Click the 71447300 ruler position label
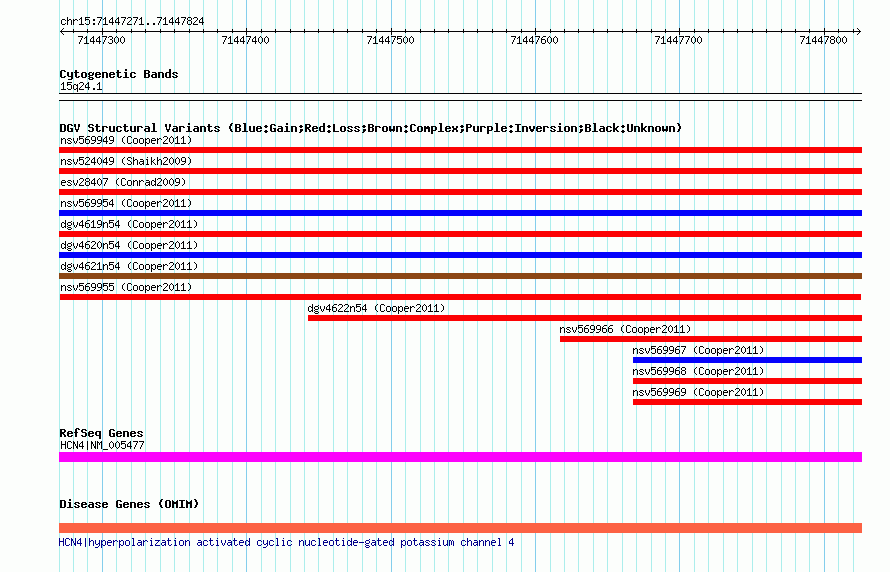 click(x=102, y=40)
